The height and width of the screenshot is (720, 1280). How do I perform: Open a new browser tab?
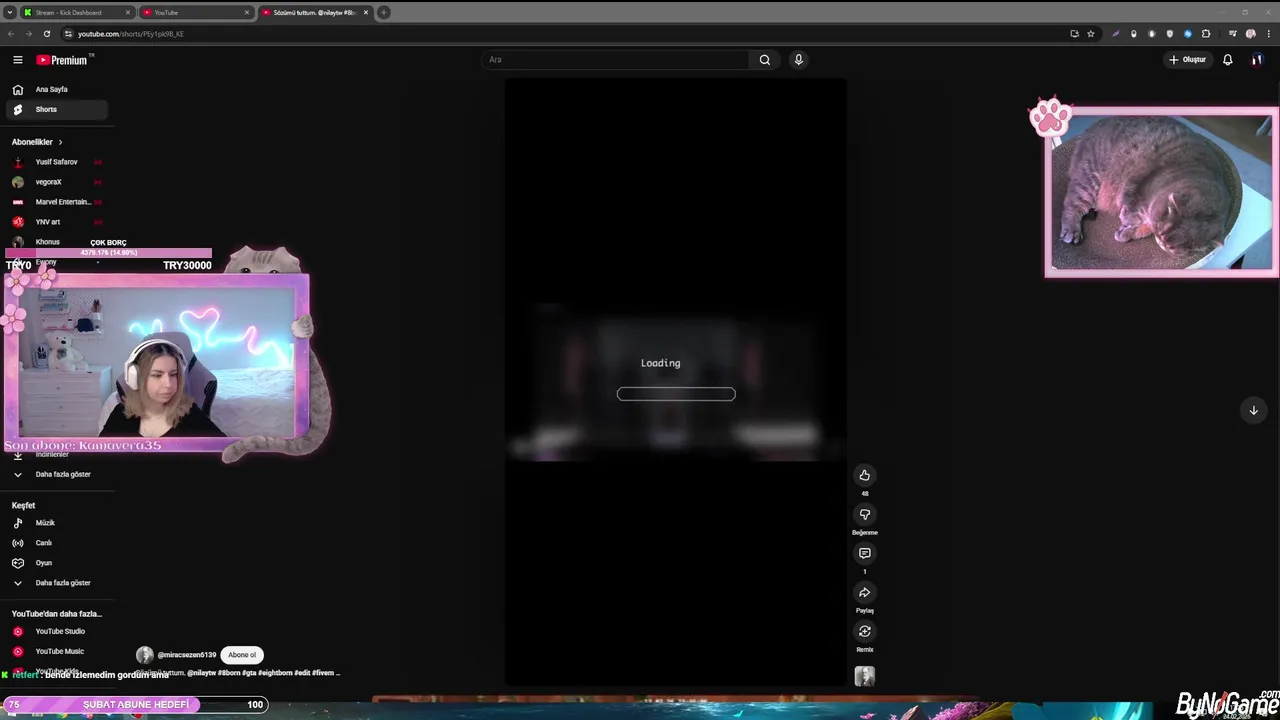(x=384, y=12)
